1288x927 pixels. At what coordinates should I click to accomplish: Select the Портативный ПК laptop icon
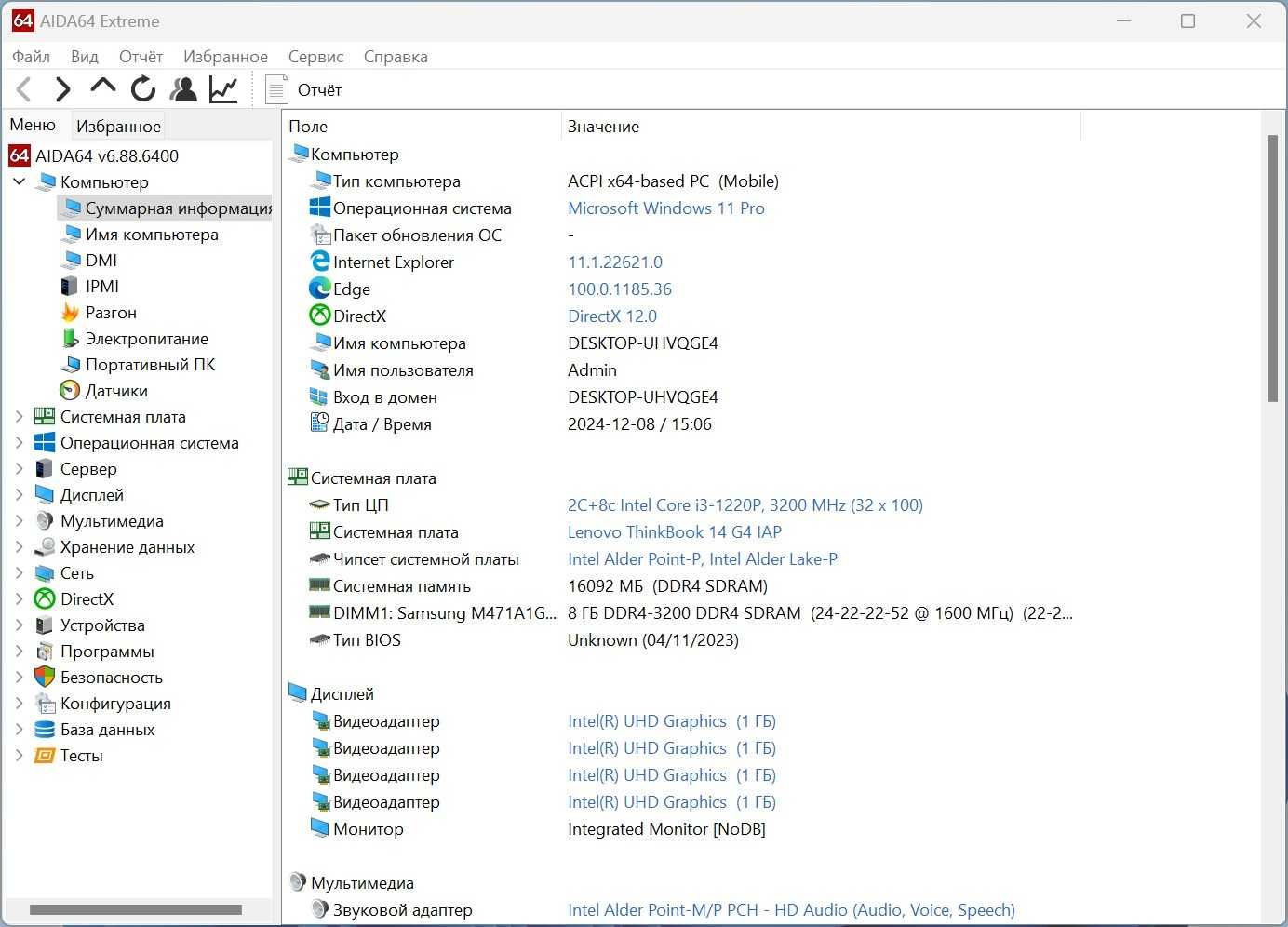pyautogui.click(x=71, y=365)
